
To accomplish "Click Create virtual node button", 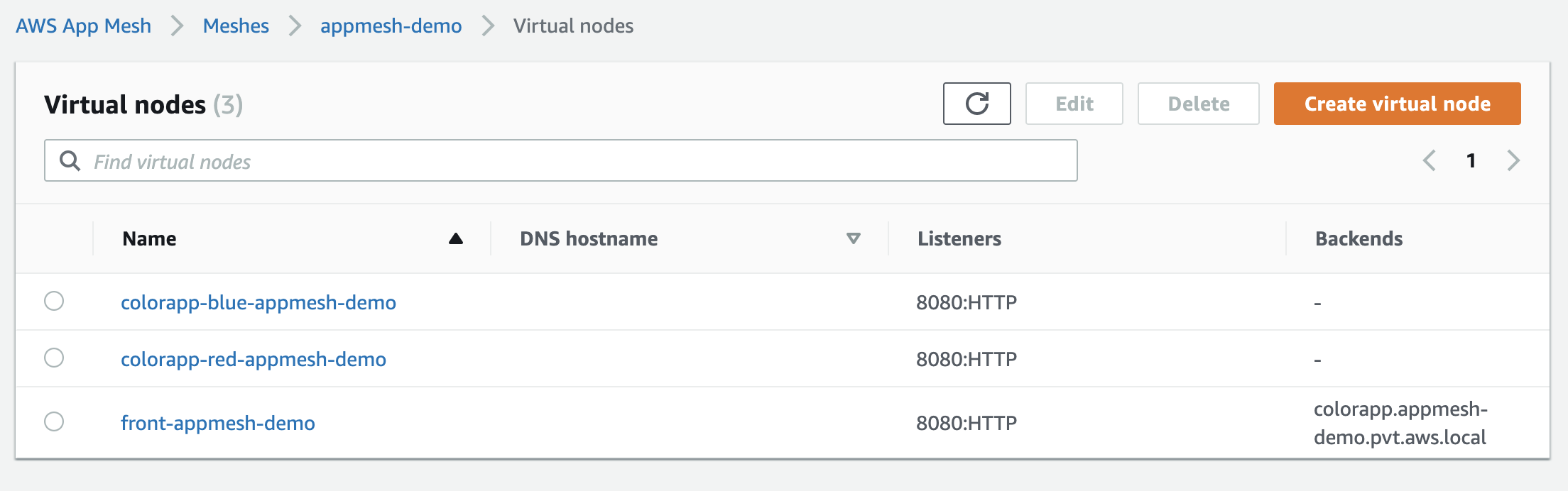I will click(1397, 104).
